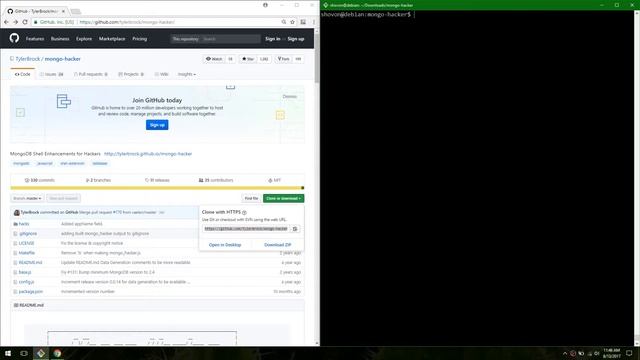Open the MIT license link
This screenshot has width=640, height=360.
[275, 180]
